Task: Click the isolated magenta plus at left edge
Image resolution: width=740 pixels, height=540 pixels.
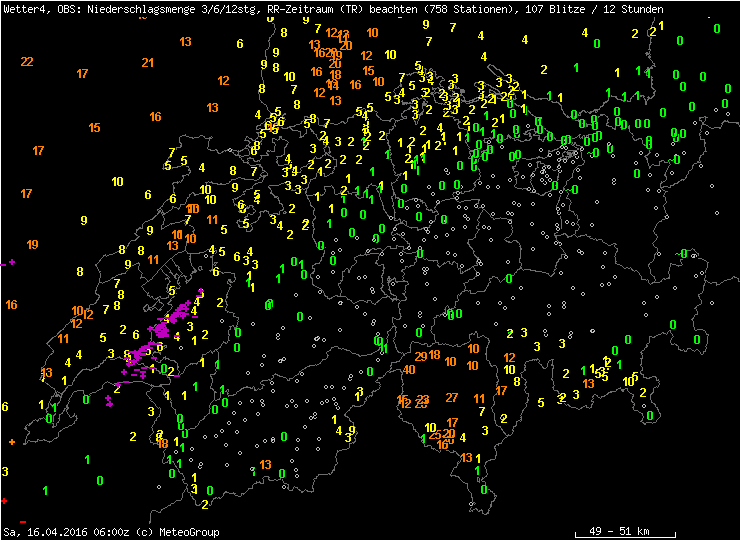Action: tap(12, 263)
